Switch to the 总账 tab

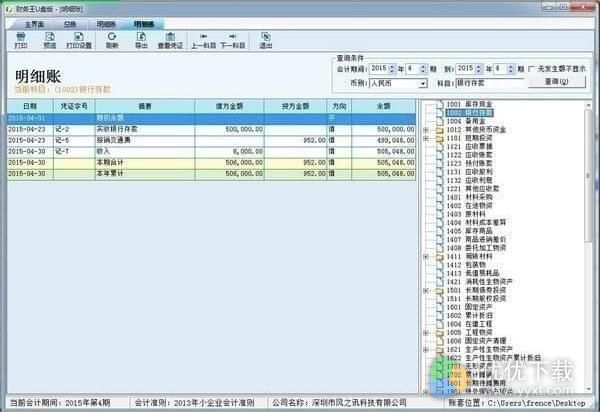pos(70,24)
